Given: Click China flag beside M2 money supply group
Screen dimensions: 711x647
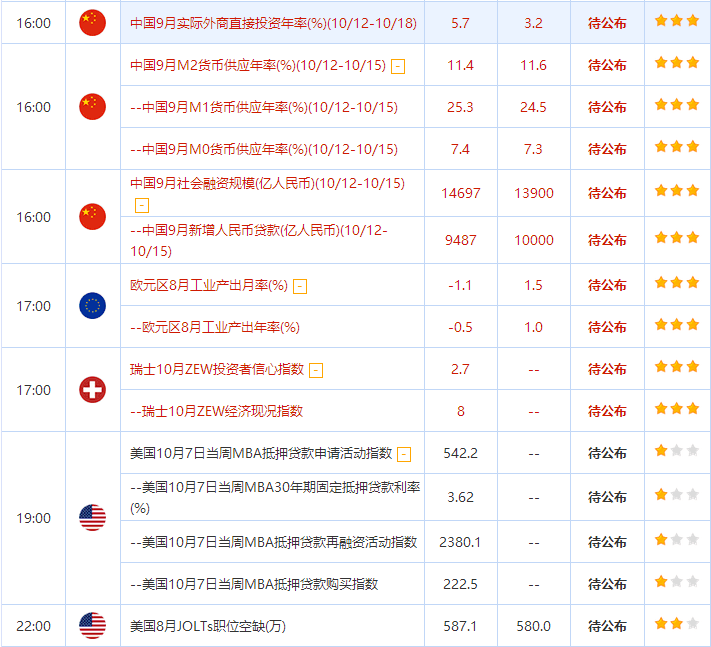Looking at the screenshot, I should [92, 106].
